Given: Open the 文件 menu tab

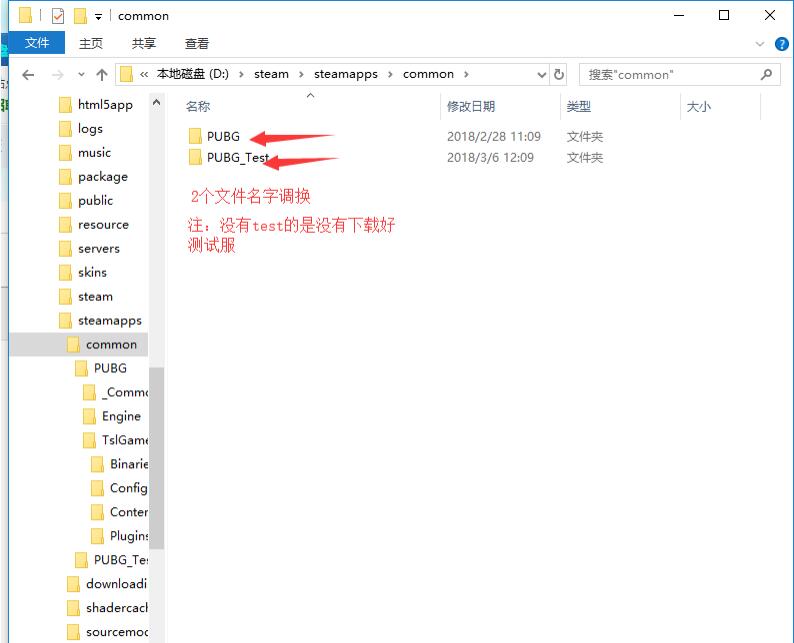Looking at the screenshot, I should 37,43.
